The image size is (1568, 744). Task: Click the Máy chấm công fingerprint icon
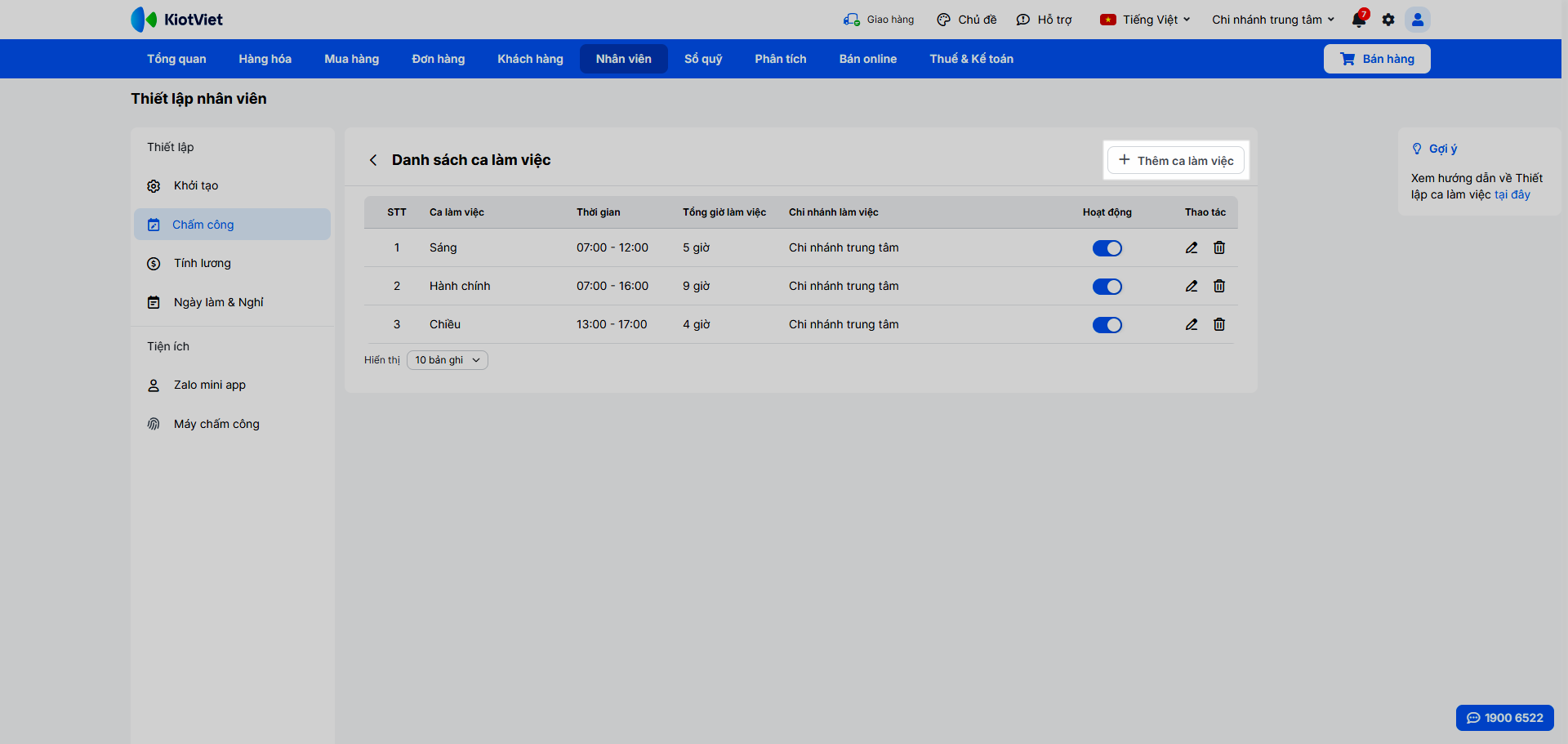pyautogui.click(x=154, y=424)
